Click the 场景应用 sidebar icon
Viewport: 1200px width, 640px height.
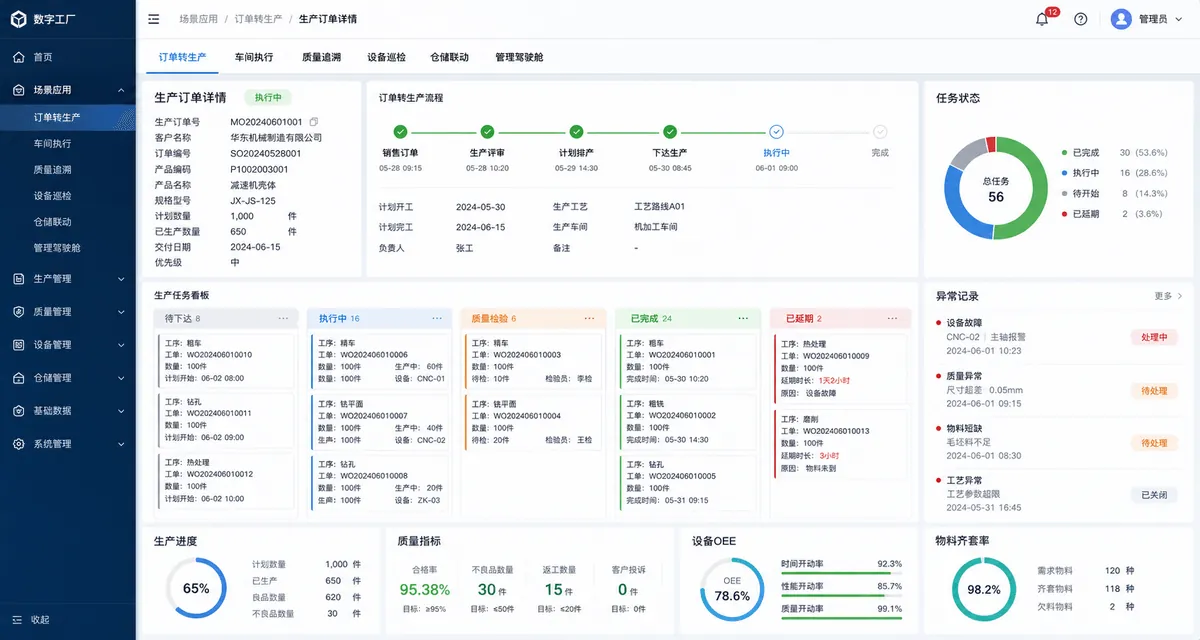[18, 90]
